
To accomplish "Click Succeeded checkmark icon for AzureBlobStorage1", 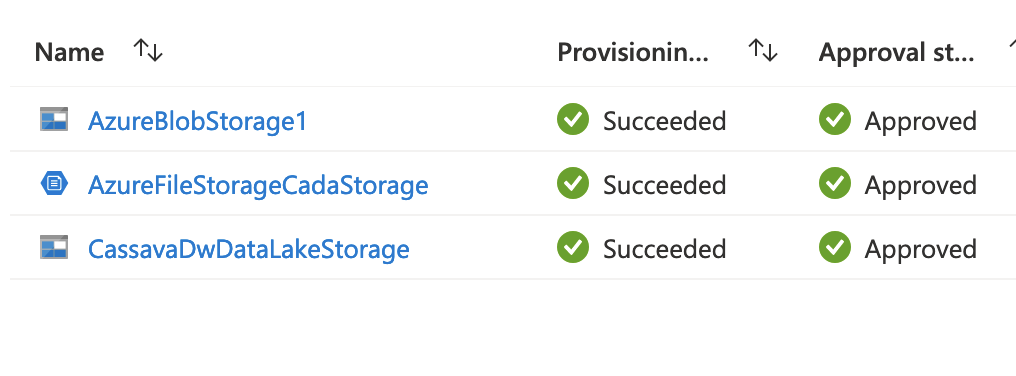I will point(573,119).
